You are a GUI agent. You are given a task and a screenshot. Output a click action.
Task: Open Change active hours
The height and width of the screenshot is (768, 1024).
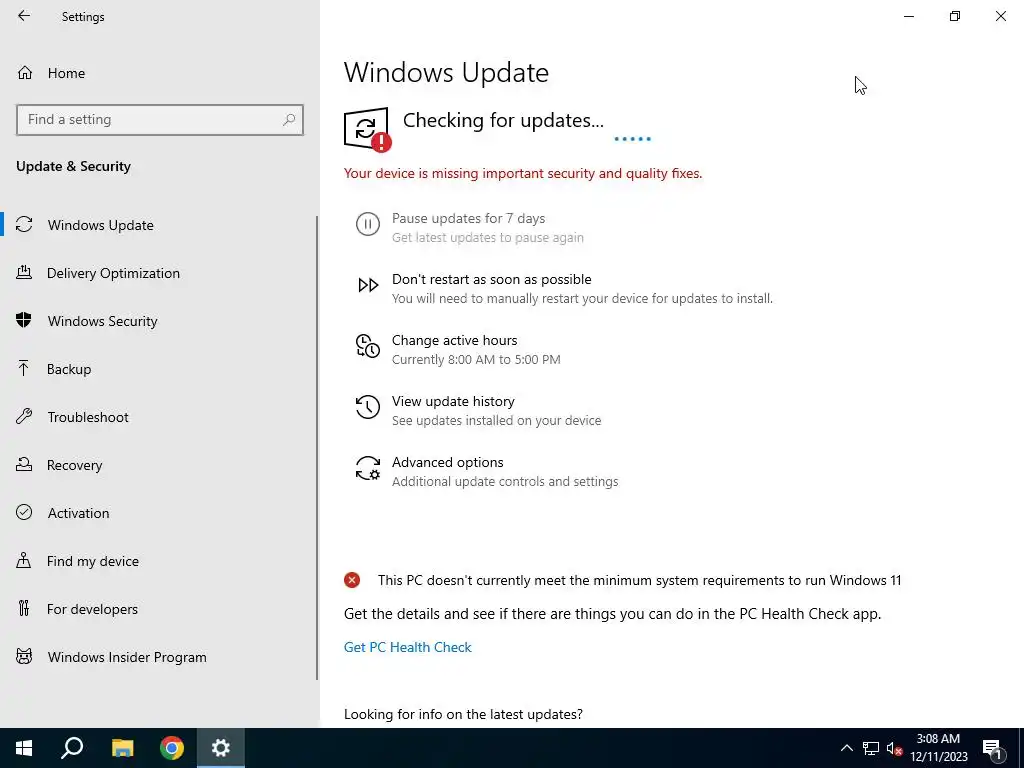pos(455,340)
